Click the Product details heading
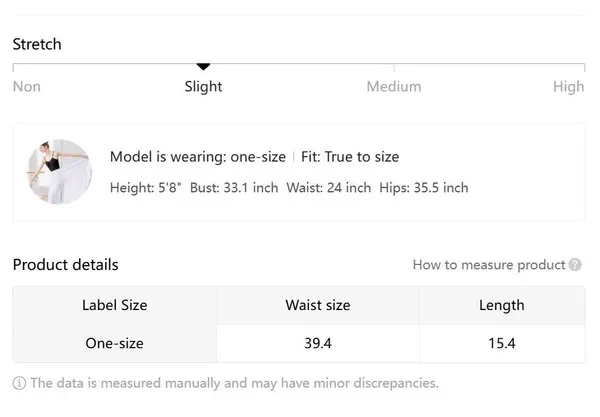 [65, 265]
